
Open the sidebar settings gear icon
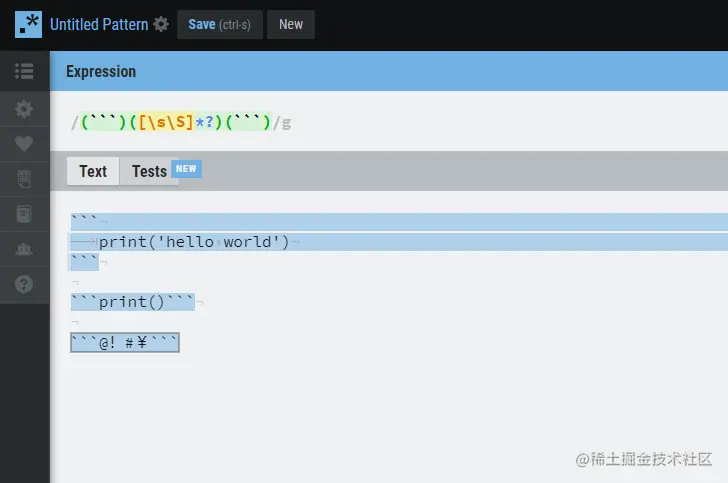coord(24,109)
